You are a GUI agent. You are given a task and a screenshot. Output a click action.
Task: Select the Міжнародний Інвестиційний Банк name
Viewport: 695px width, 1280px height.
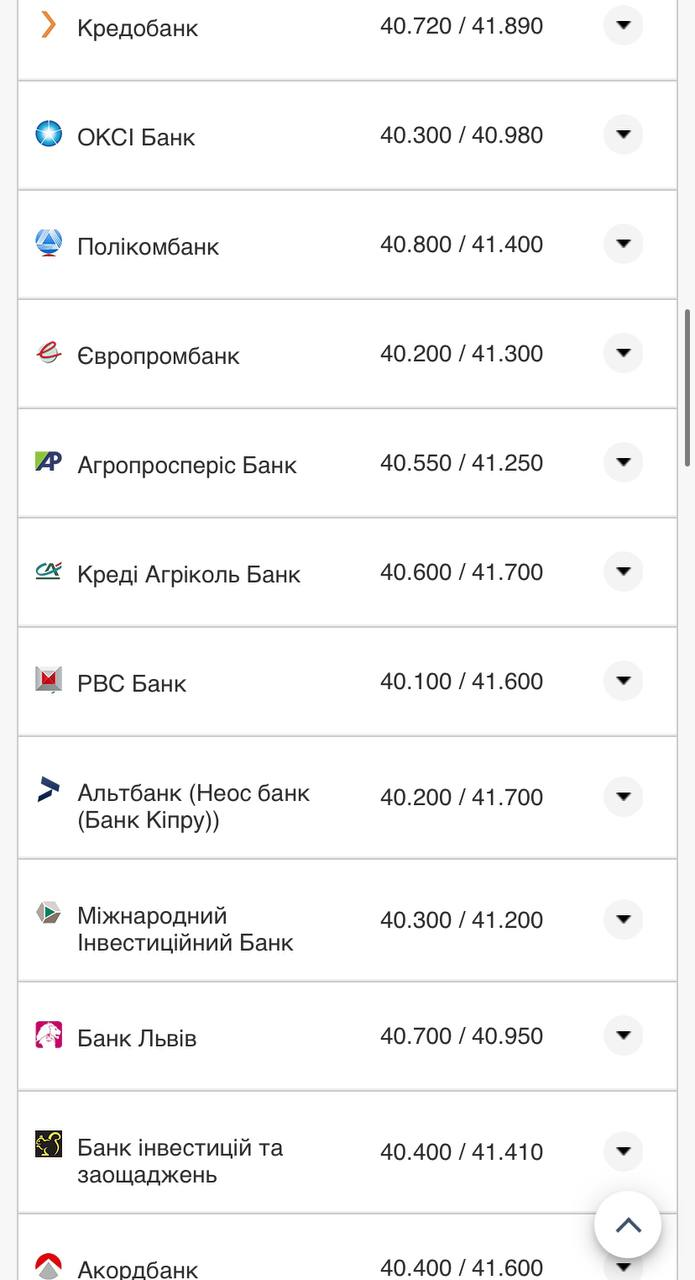185,929
